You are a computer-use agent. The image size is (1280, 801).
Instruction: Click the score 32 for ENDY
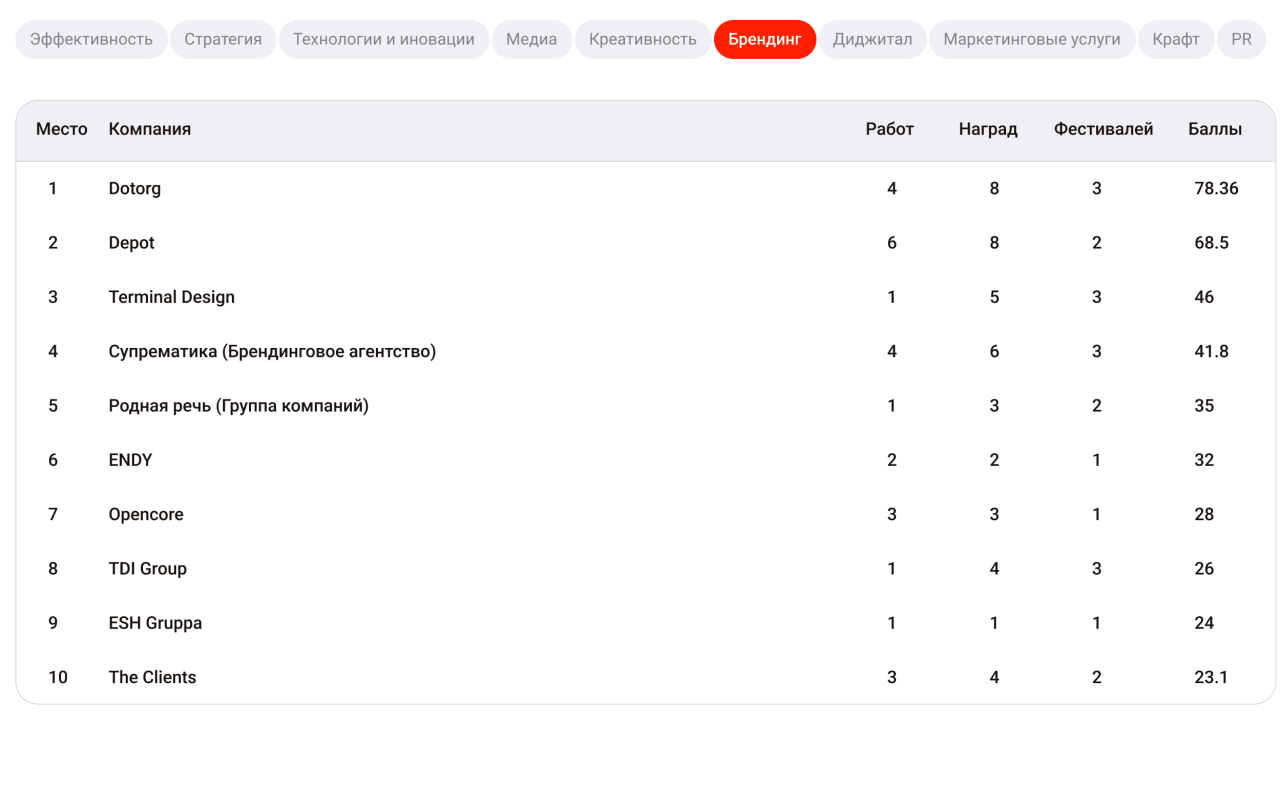pos(1204,460)
